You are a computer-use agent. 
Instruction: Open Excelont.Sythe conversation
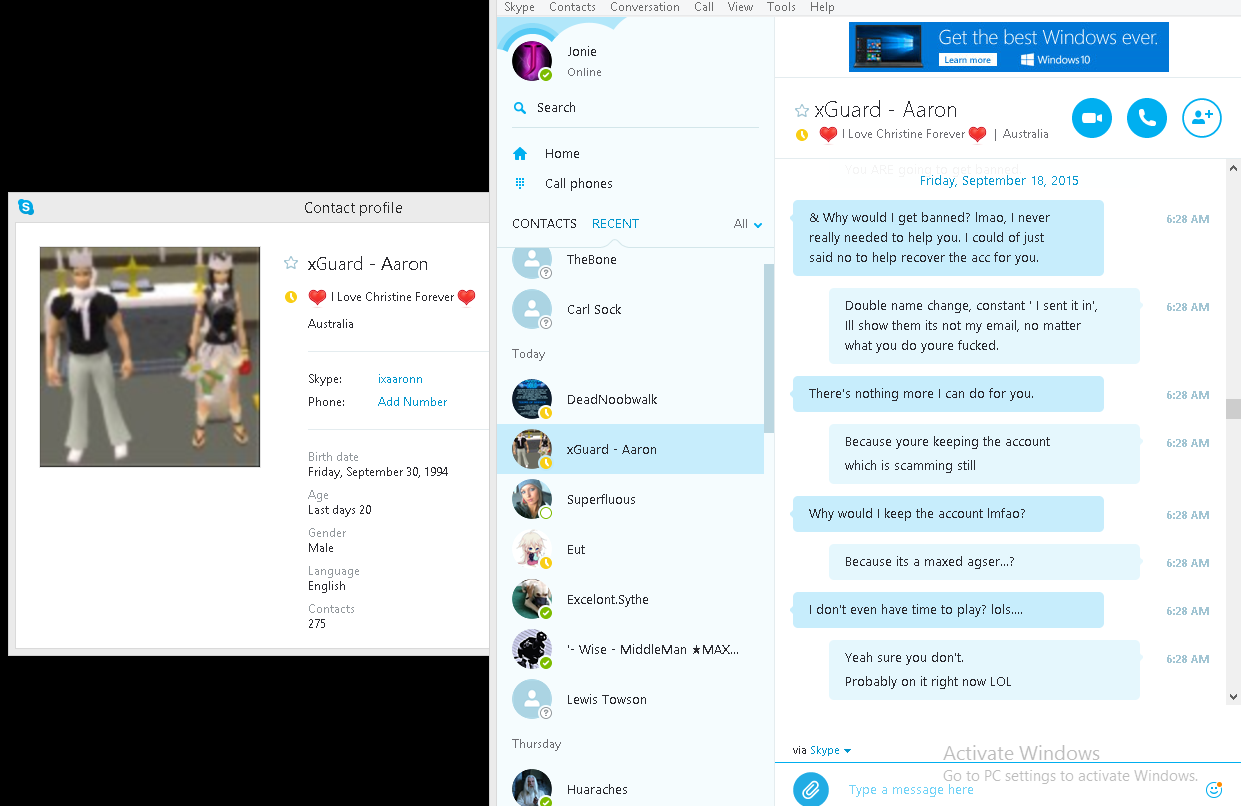pos(630,599)
